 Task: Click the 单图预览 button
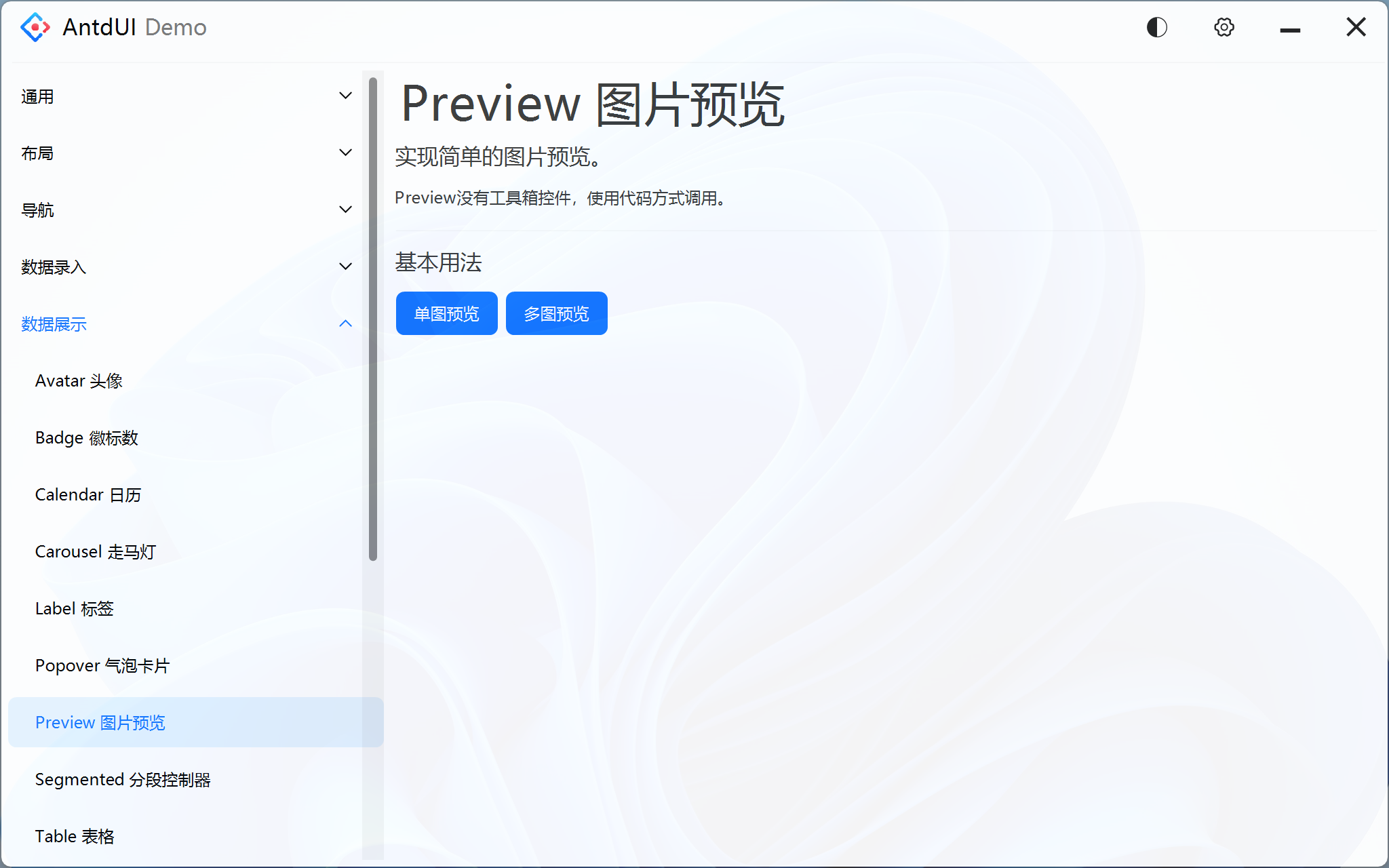point(446,313)
